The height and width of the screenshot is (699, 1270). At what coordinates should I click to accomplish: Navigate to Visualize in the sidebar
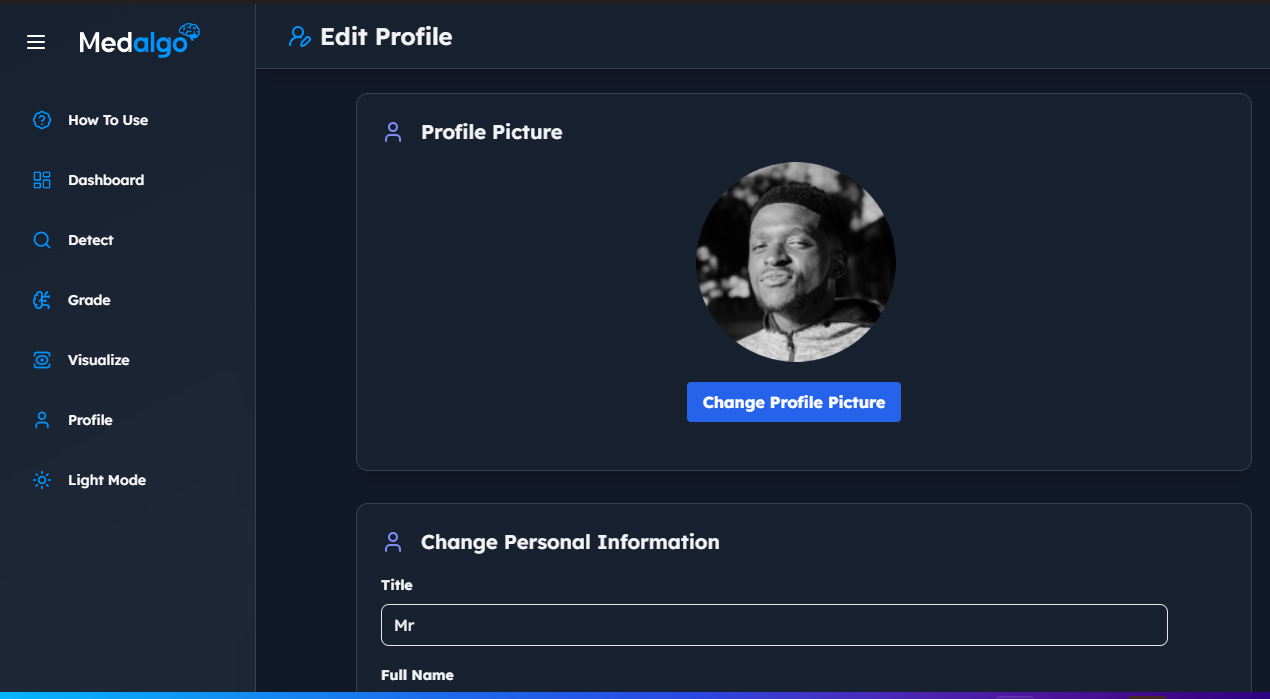pyautogui.click(x=98, y=360)
